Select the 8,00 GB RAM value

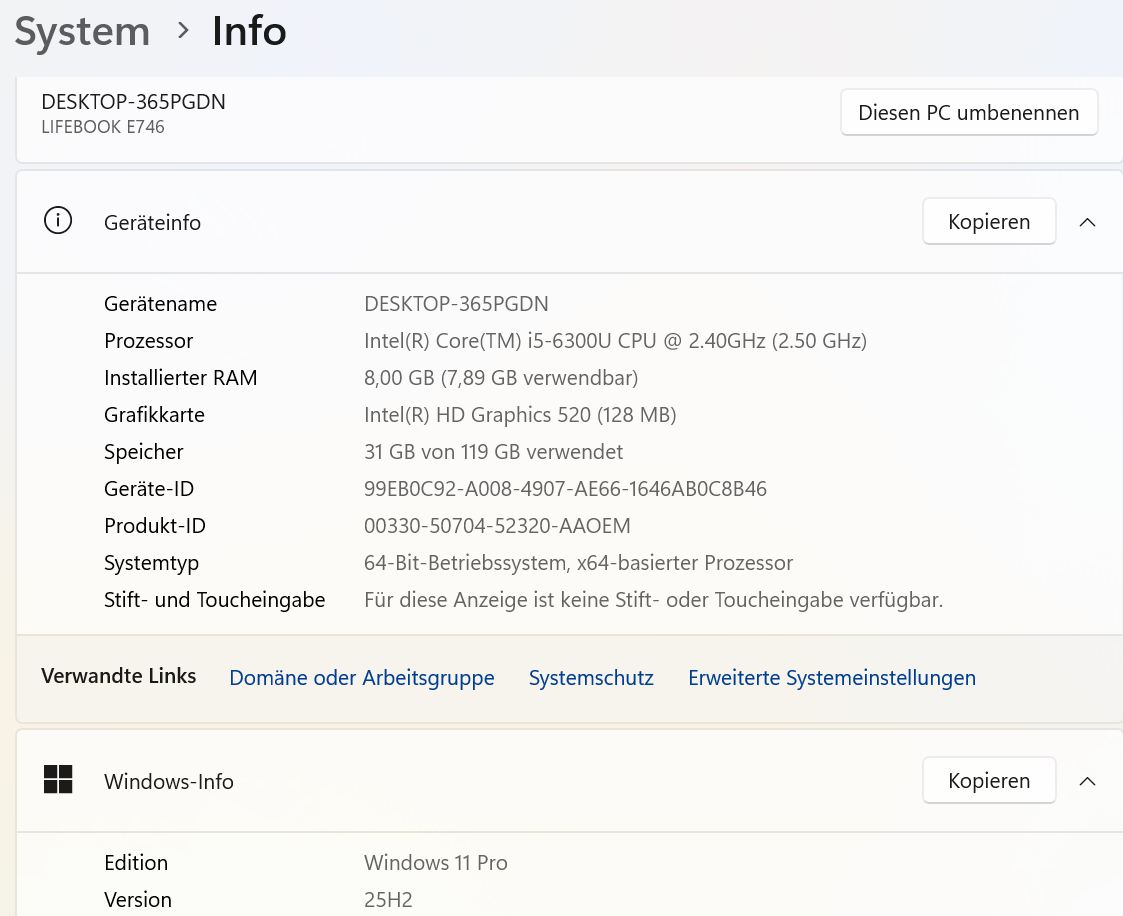click(x=501, y=377)
